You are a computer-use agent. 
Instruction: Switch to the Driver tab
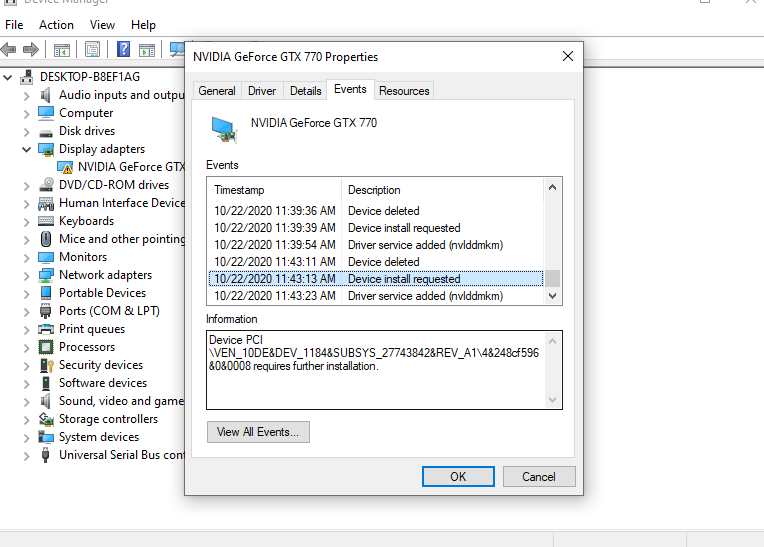click(262, 91)
